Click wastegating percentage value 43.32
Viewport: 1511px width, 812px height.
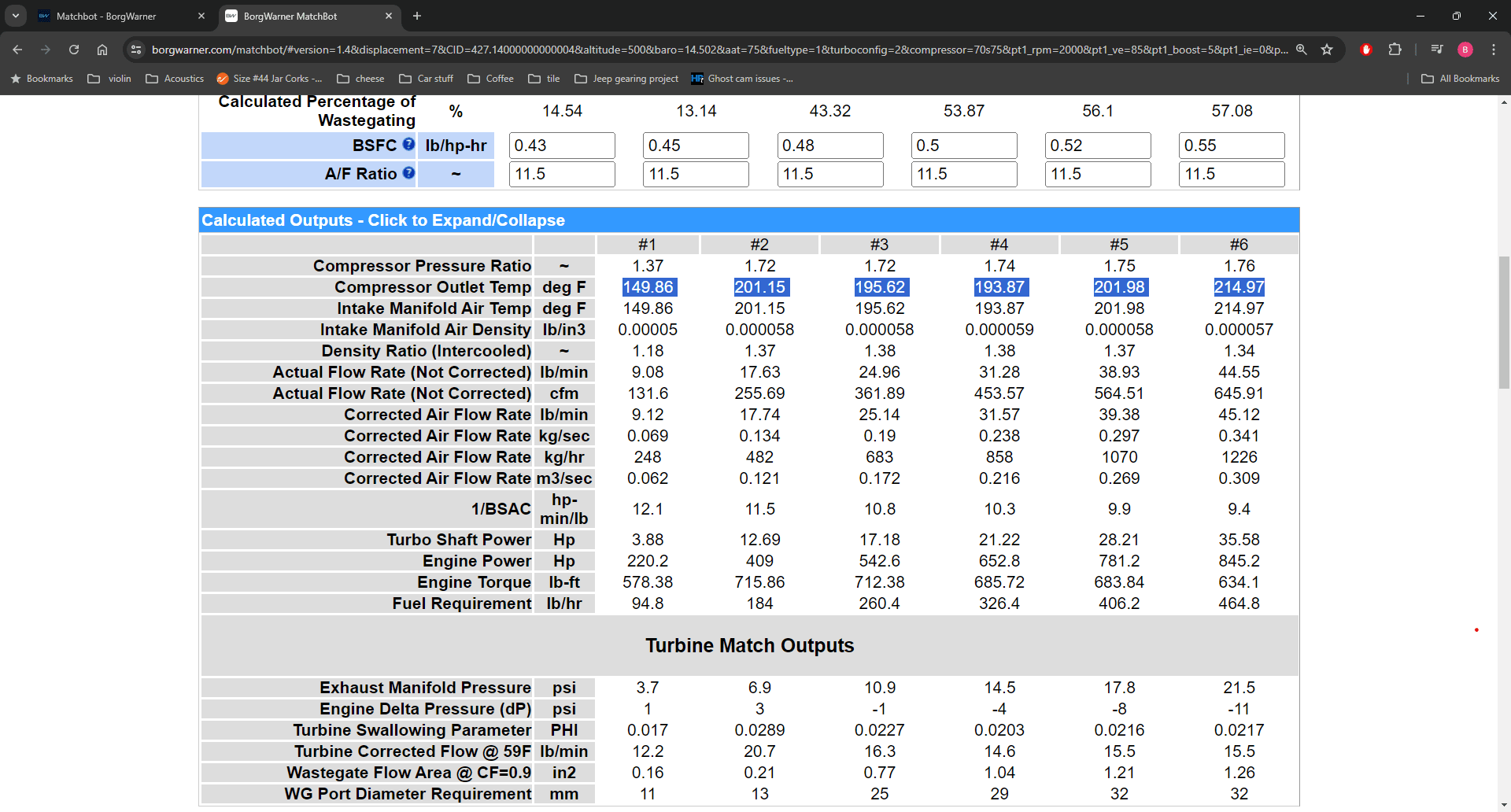click(x=830, y=111)
